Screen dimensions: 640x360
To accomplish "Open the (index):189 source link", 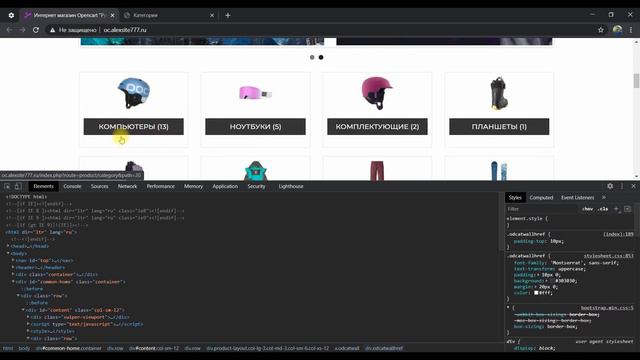I will click(x=618, y=234).
